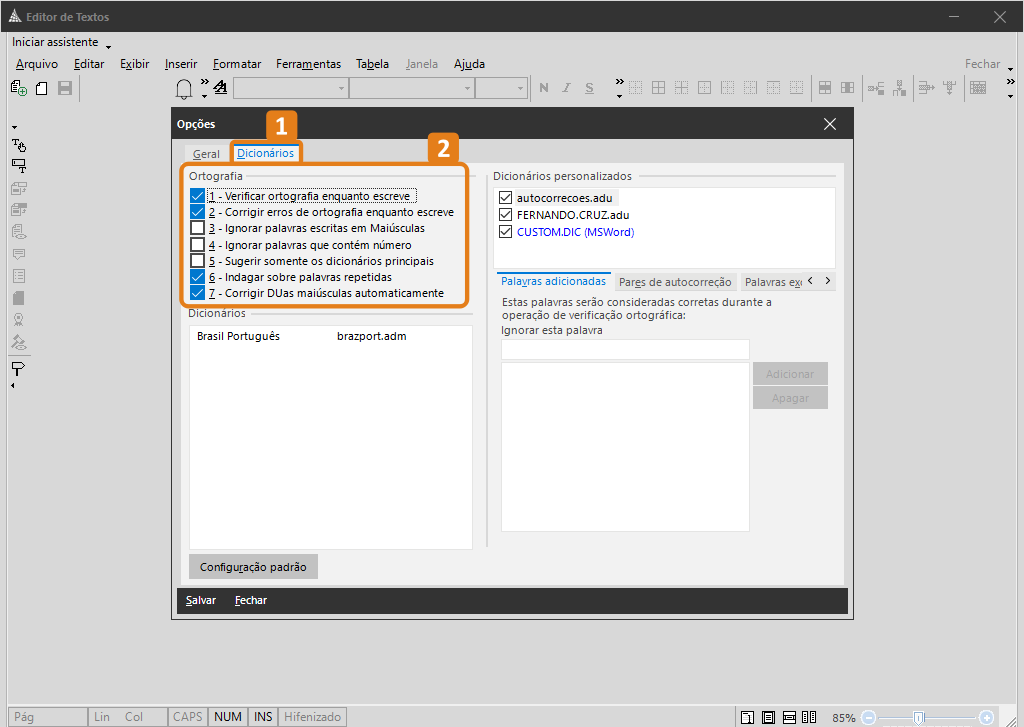The width and height of the screenshot is (1024, 727).
Task: Click Salvar in the Opções dialog
Action: tap(200, 600)
